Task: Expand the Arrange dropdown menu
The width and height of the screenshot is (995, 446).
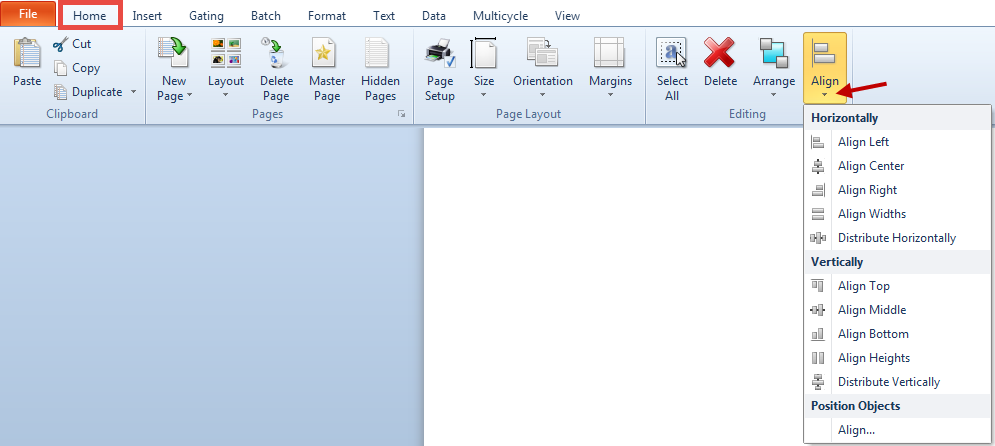Action: point(774,95)
